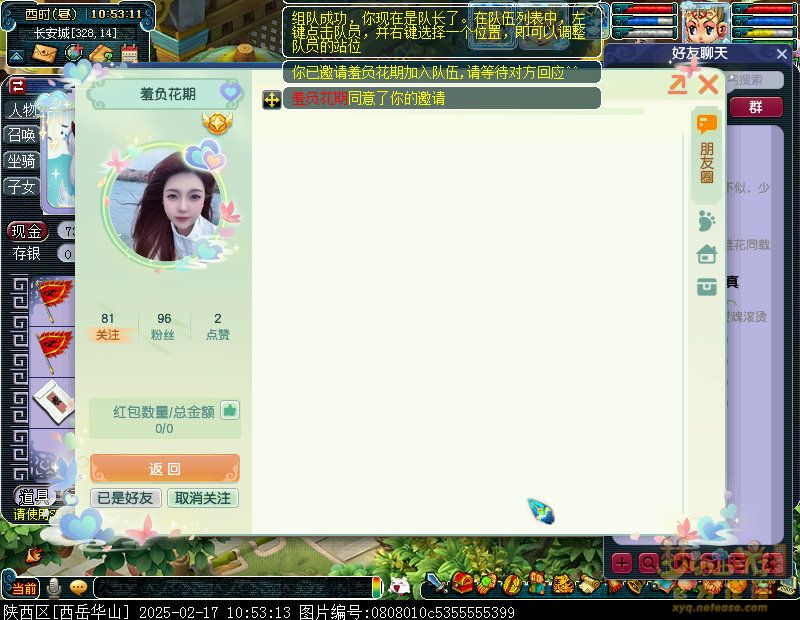Viewport: 800px width, 620px height.
Task: View the 2 点赞 likes count
Action: tap(218, 327)
